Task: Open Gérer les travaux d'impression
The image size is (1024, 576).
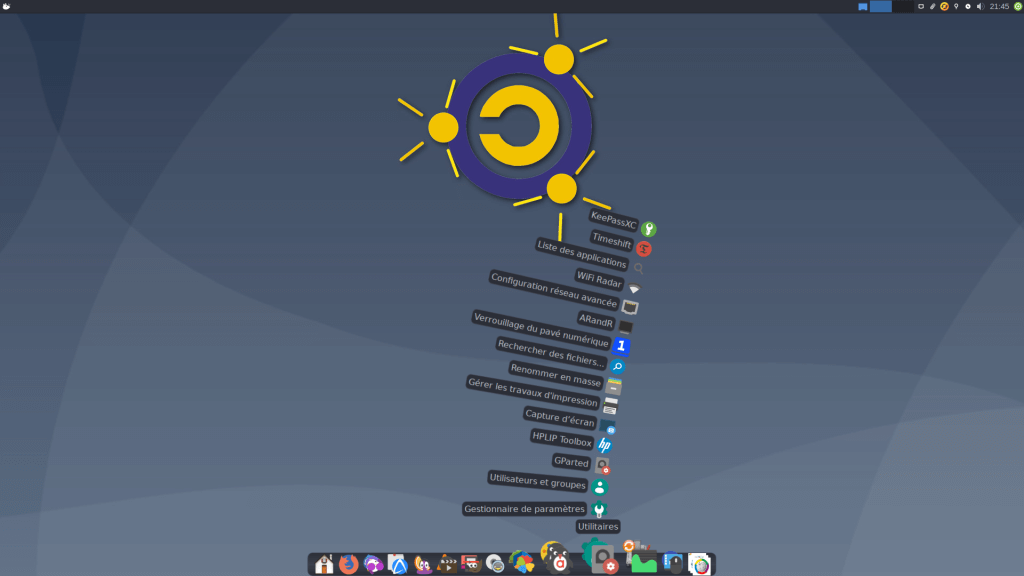Action: (533, 392)
